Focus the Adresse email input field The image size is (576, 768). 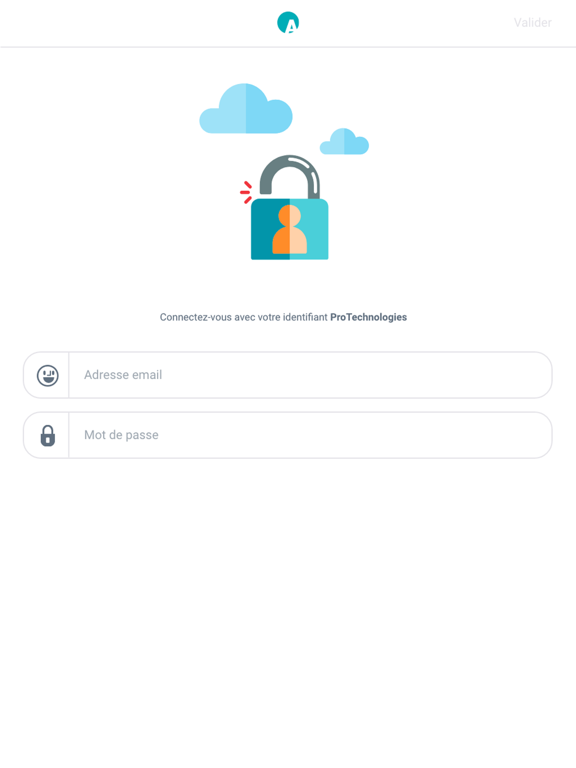click(x=310, y=375)
